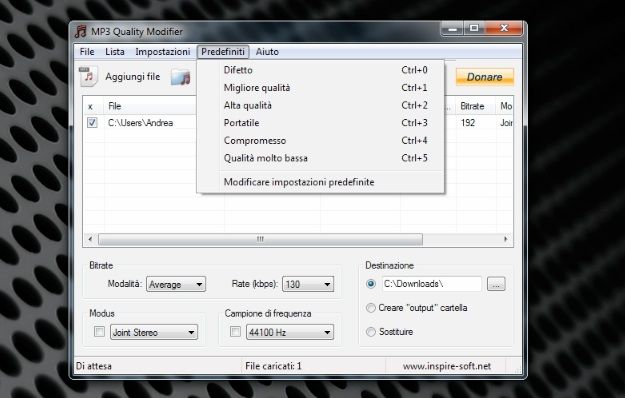Click the file list scroll-left arrow

tap(90, 239)
